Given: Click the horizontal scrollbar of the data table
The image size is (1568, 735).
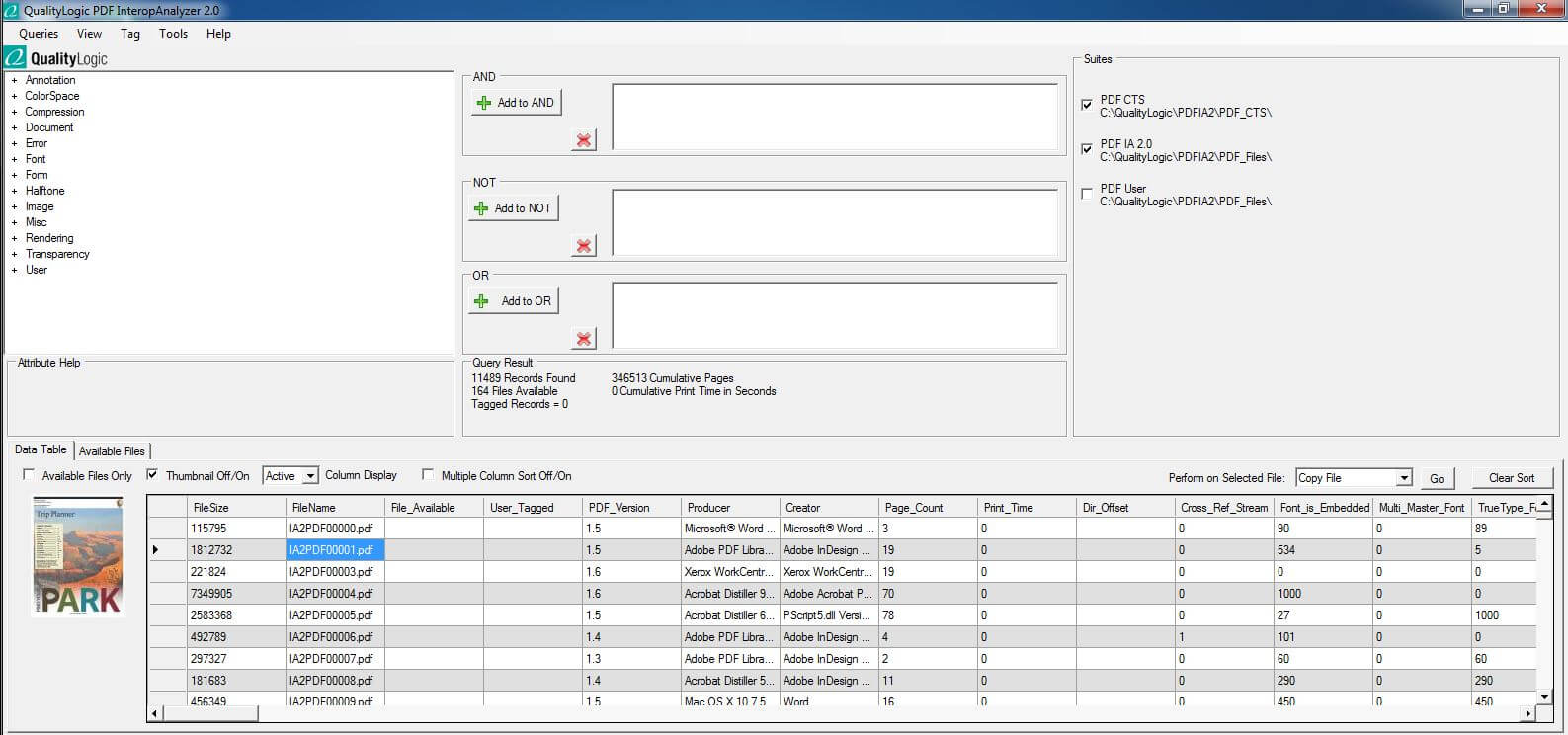Looking at the screenshot, I should (840, 713).
